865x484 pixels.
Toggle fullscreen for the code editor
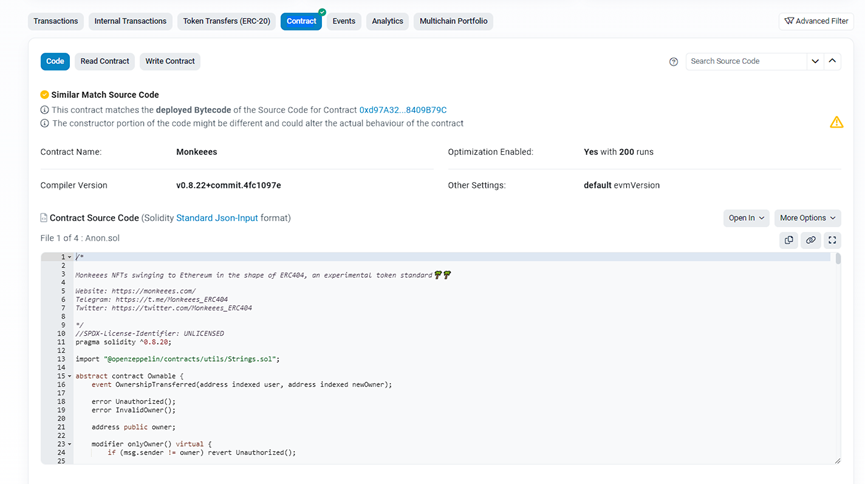(832, 240)
